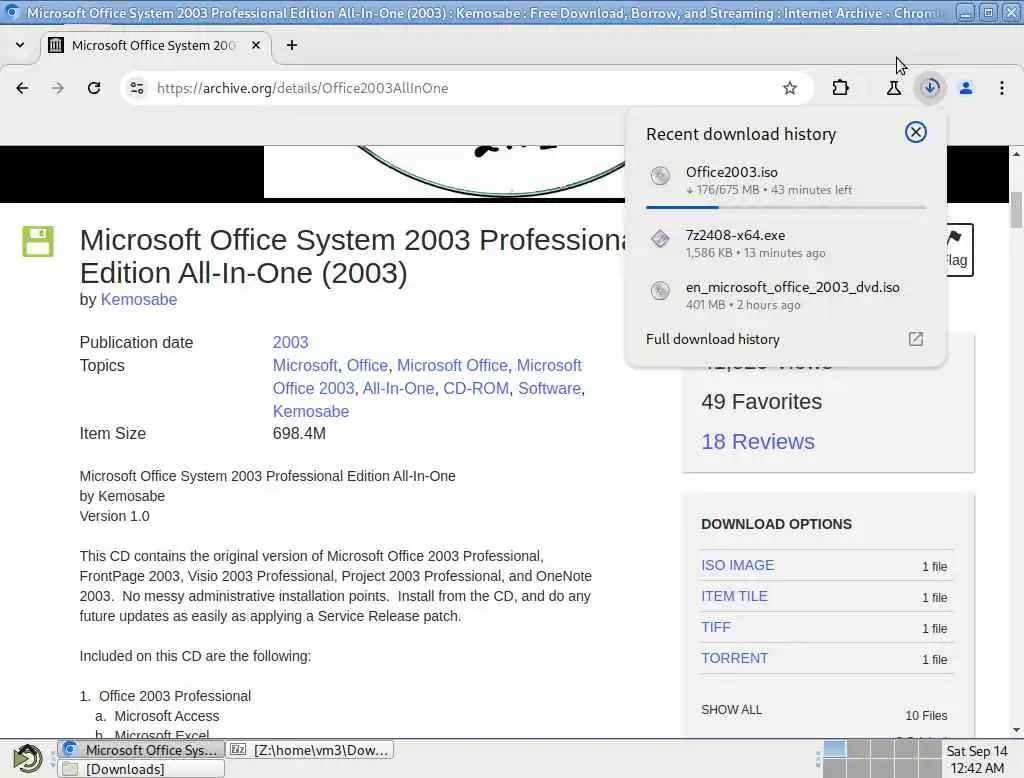Switch to Z:\home\vm3\Dow taskbar window

coord(310,750)
